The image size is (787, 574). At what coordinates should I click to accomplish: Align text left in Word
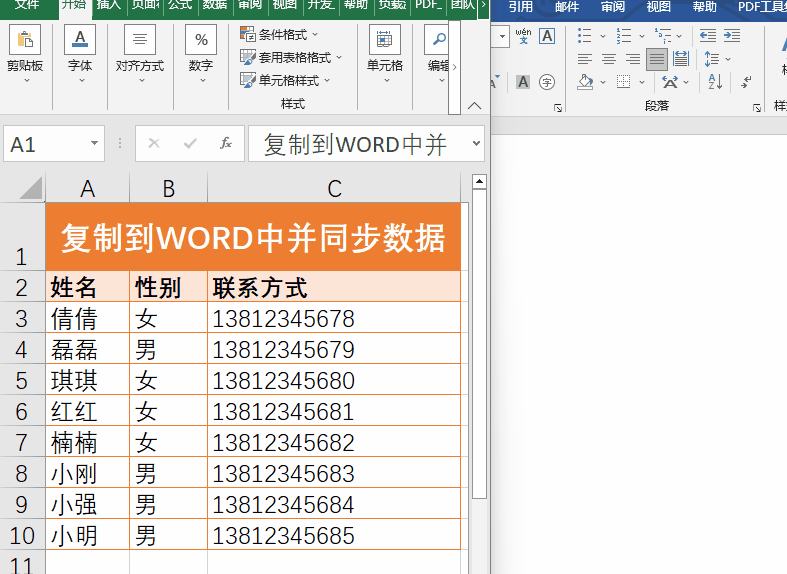[x=585, y=59]
